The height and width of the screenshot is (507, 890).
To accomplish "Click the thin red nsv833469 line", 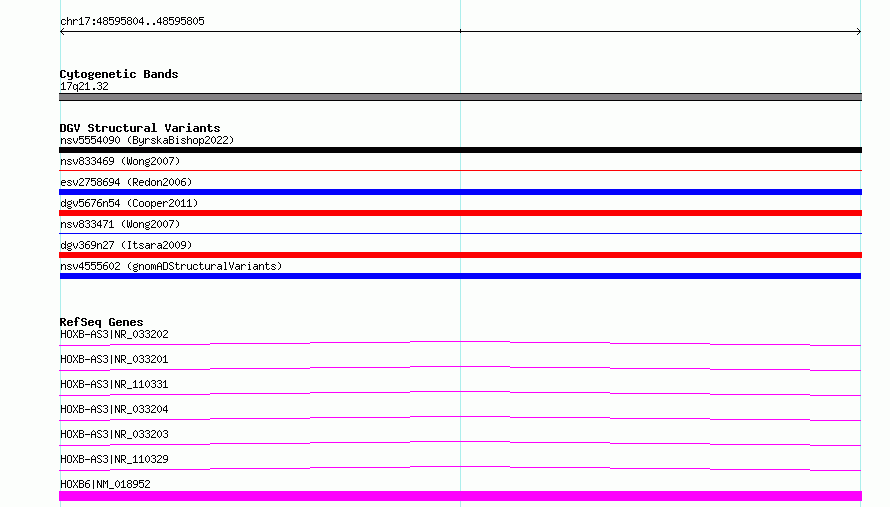I will 460,170.
